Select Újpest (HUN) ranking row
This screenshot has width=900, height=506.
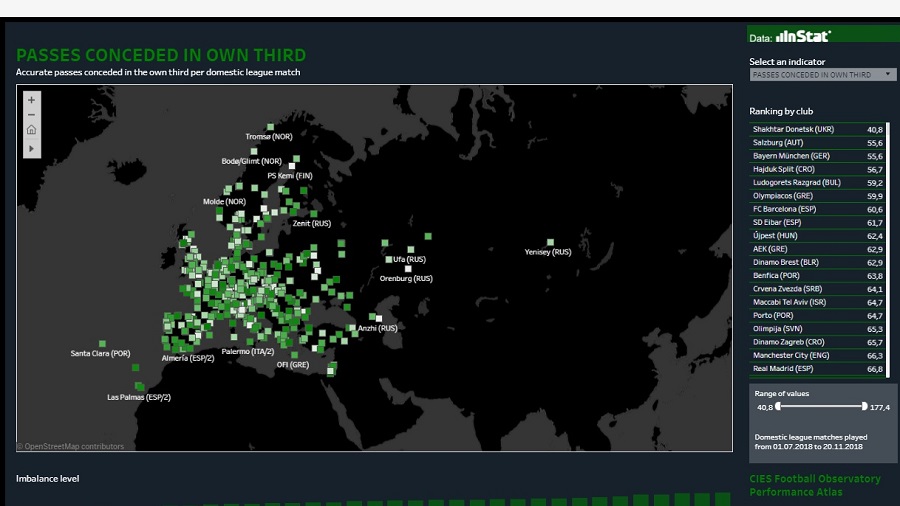click(817, 236)
